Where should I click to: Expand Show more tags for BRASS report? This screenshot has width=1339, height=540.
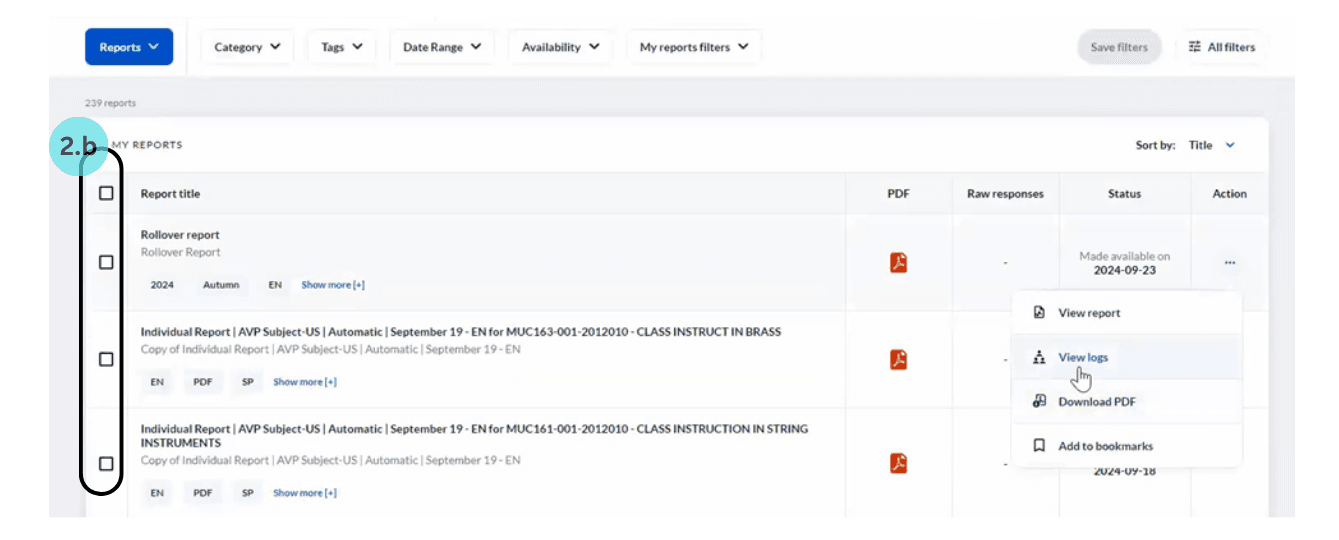305,382
